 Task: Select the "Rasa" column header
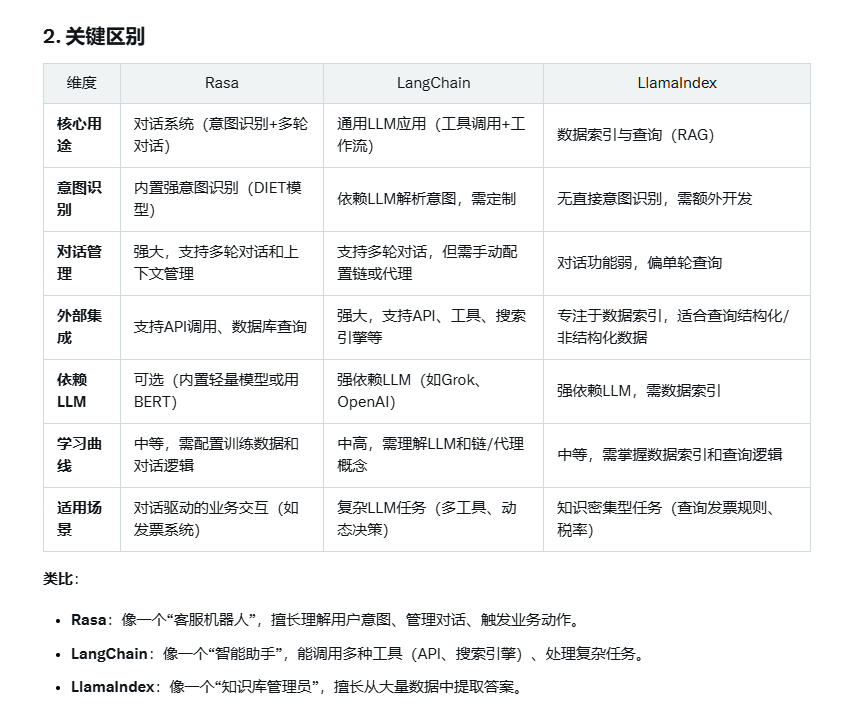[222, 83]
